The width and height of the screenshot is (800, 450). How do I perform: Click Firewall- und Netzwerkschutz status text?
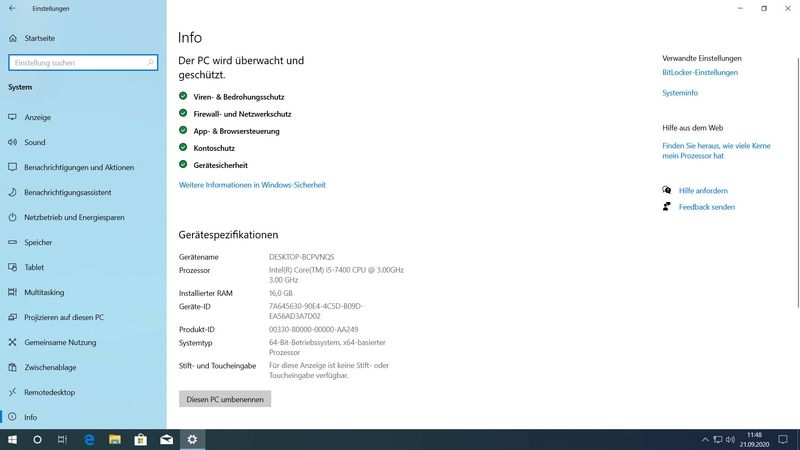[242, 114]
